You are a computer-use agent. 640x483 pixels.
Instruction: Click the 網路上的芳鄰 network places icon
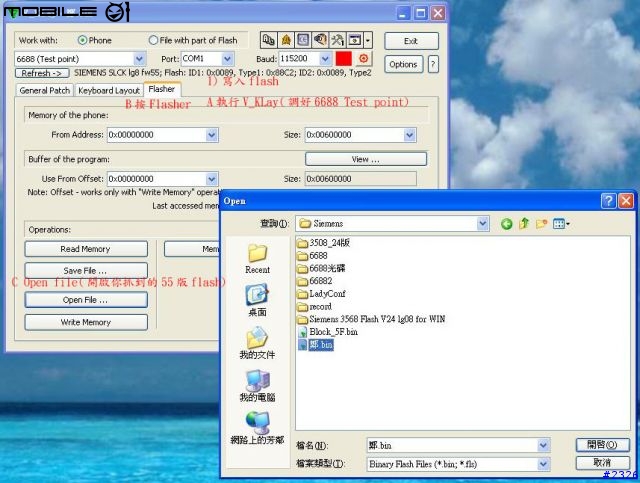pos(257,428)
